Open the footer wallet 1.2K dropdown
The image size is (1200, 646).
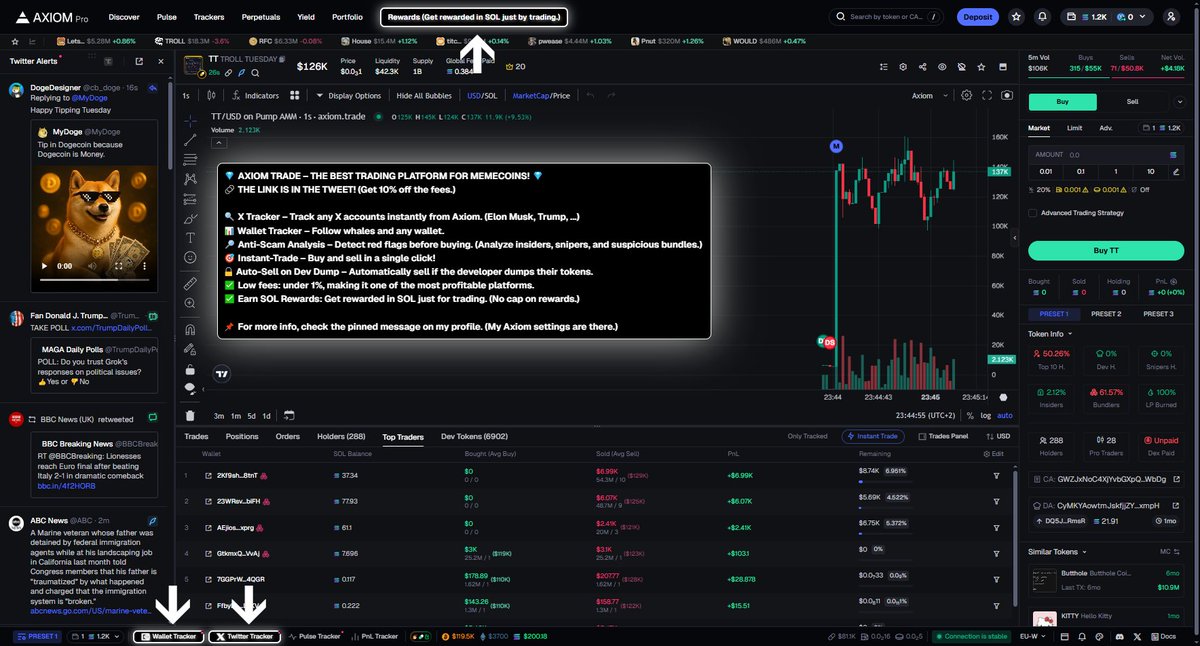[x=97, y=636]
